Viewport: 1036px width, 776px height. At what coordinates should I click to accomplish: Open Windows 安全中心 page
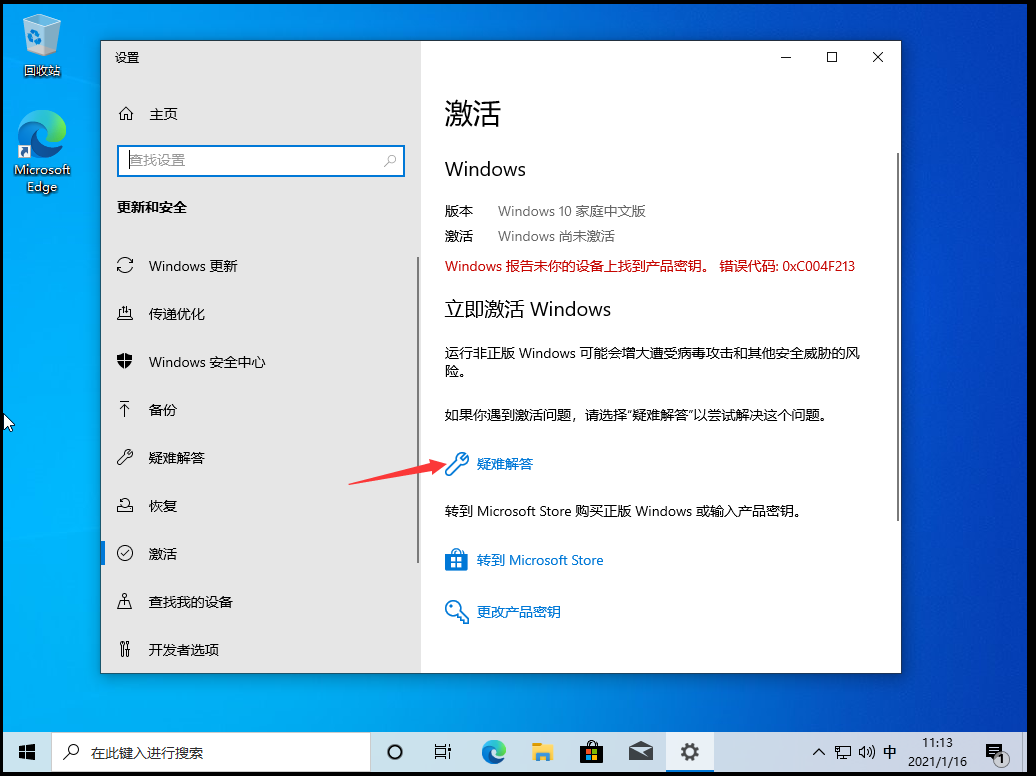pos(260,362)
